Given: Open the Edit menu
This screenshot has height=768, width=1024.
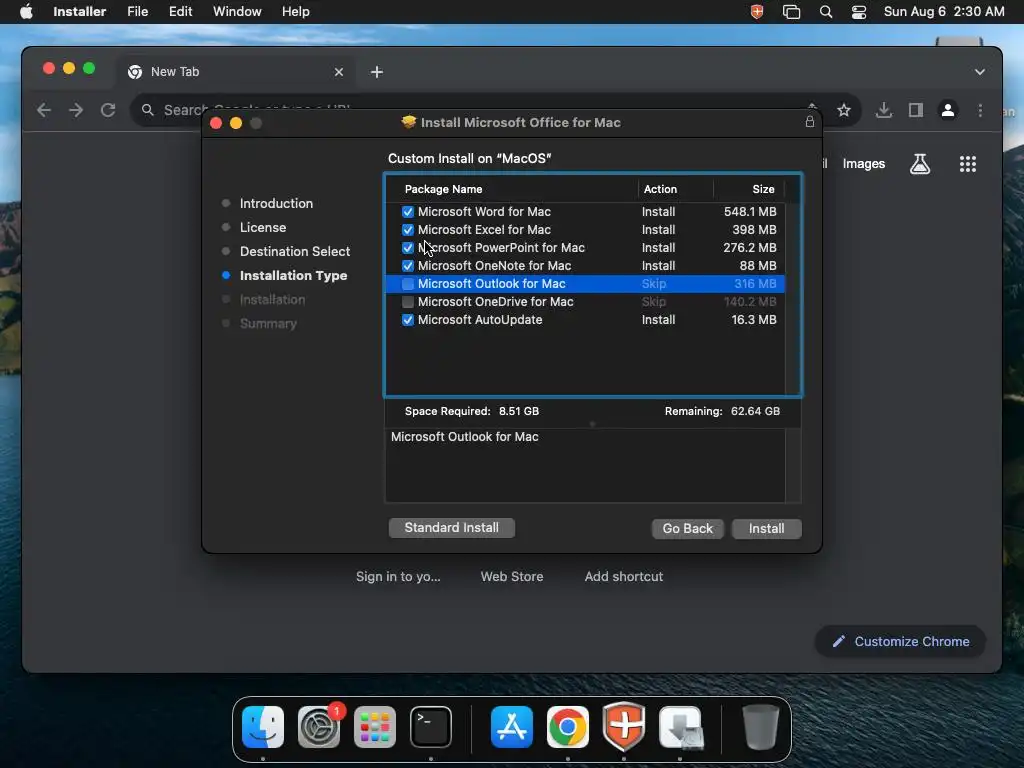Looking at the screenshot, I should click(180, 11).
